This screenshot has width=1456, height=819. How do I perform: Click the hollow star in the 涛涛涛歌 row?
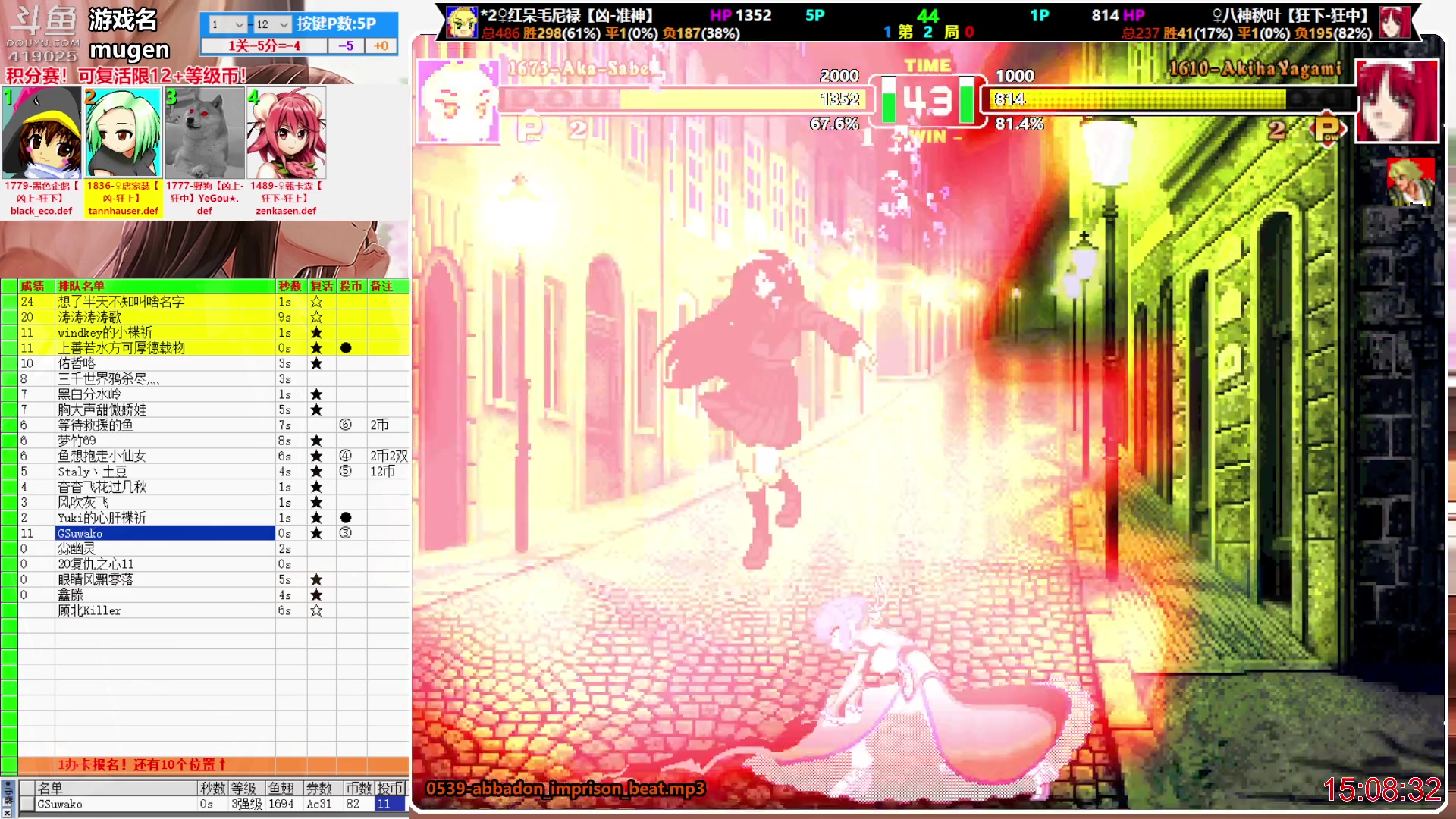(x=316, y=317)
